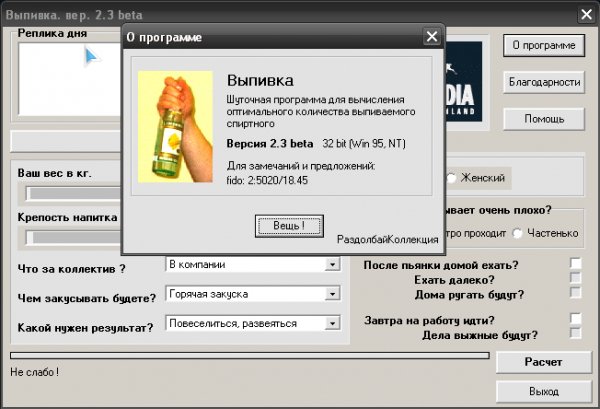
Task: Expand the 'Горячая закуска' dropdown
Action: tap(332, 294)
